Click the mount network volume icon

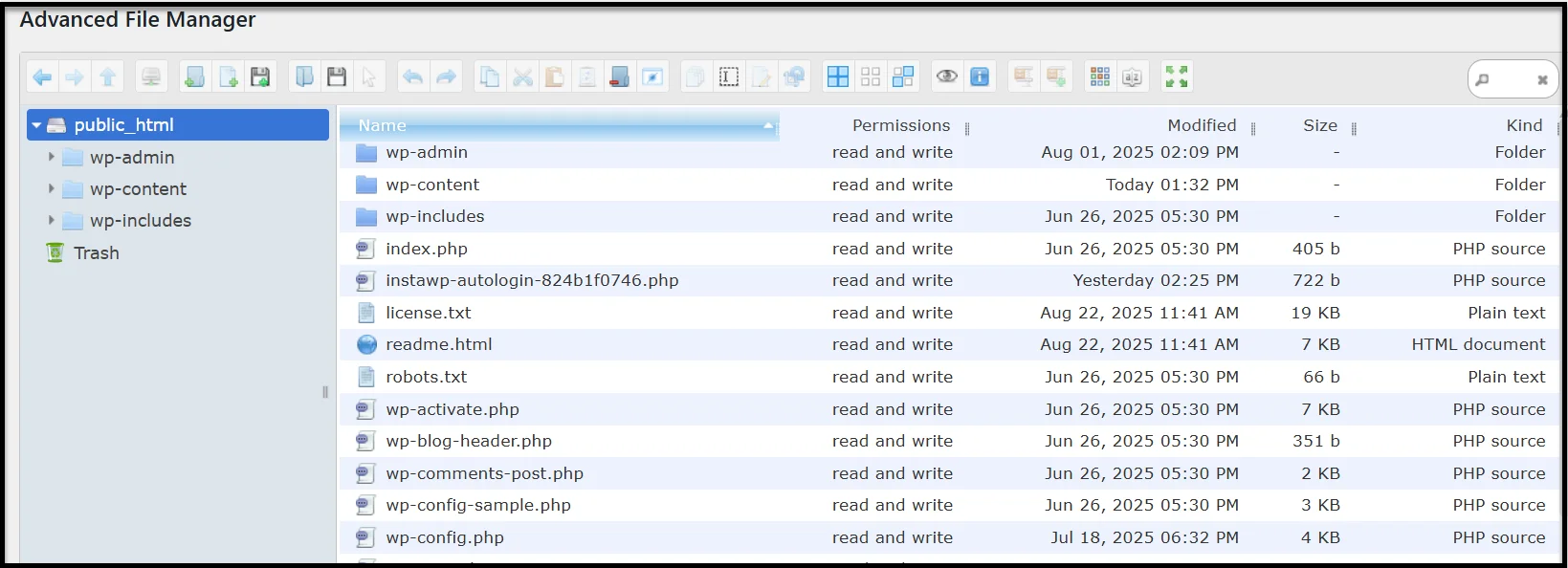coord(151,77)
